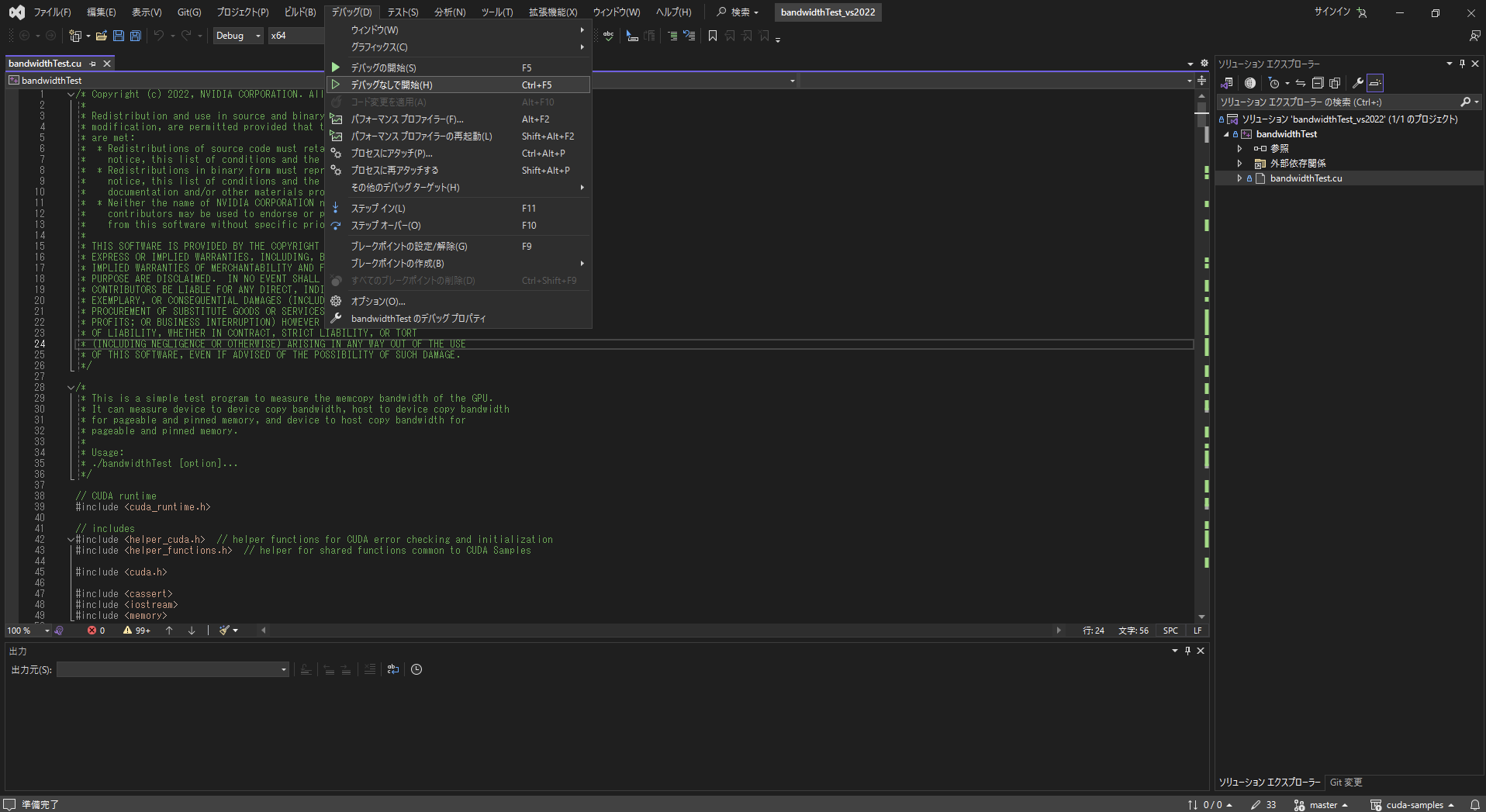Open properties with the wrench icon

click(x=1358, y=83)
